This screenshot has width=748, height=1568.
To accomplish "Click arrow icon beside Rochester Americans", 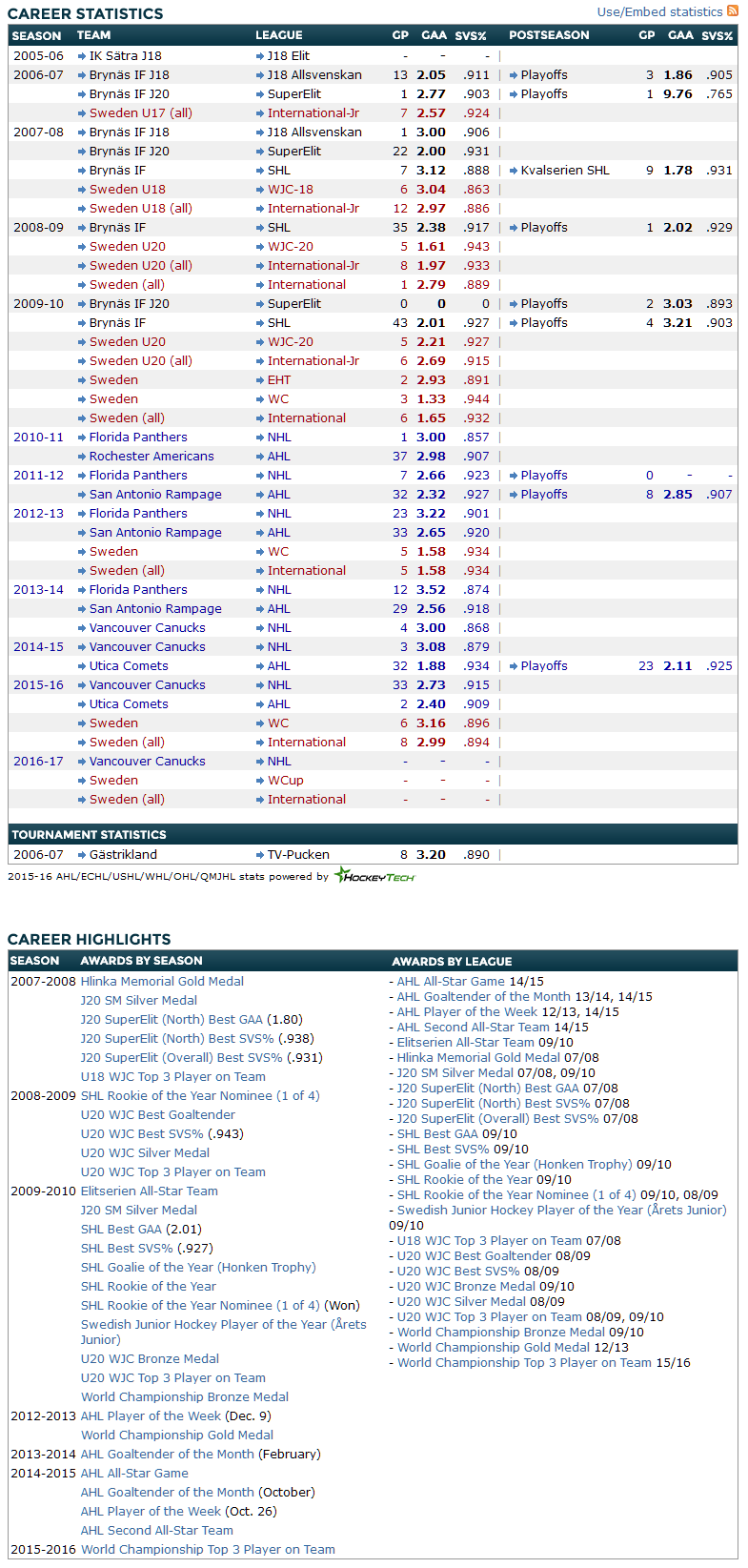I will pos(82,457).
